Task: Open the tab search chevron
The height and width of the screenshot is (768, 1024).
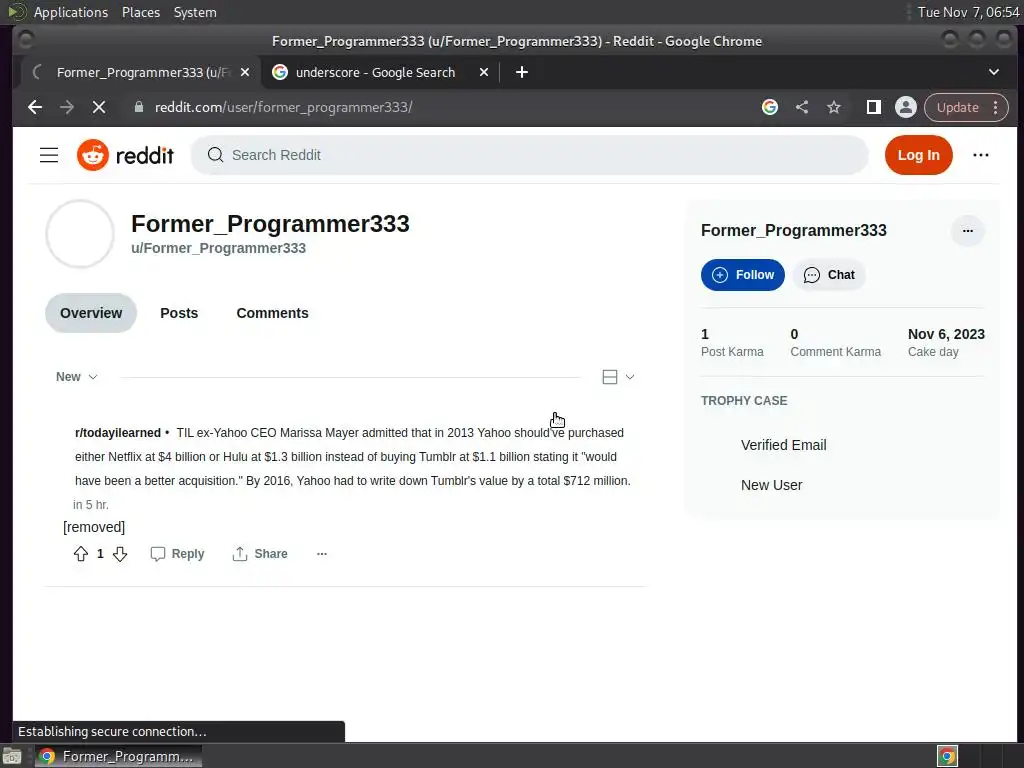Action: (993, 72)
